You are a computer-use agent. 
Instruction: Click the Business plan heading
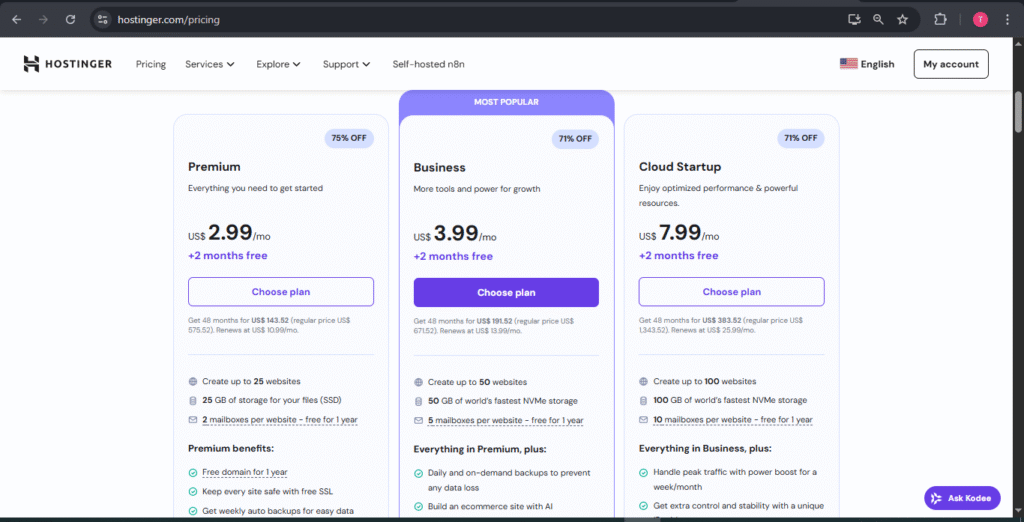coord(440,168)
